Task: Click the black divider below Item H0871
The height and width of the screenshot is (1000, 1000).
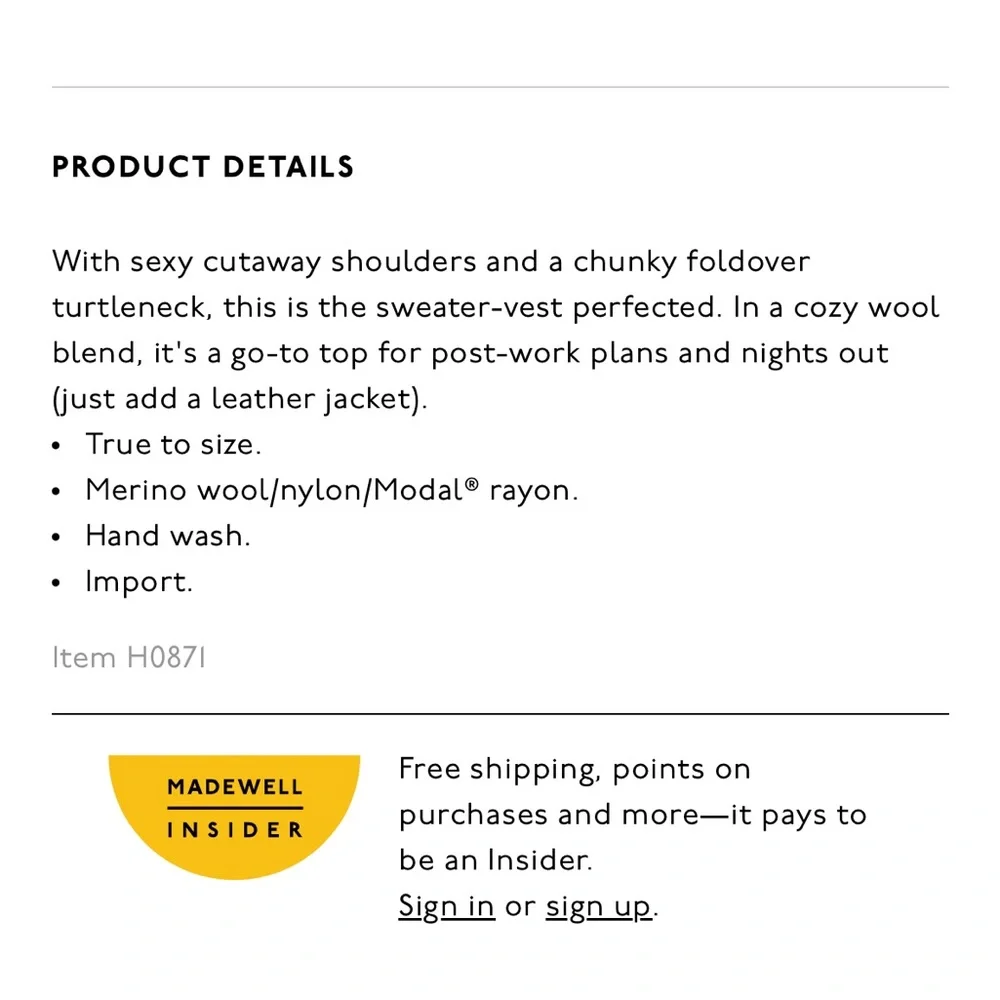Action: [x=500, y=714]
